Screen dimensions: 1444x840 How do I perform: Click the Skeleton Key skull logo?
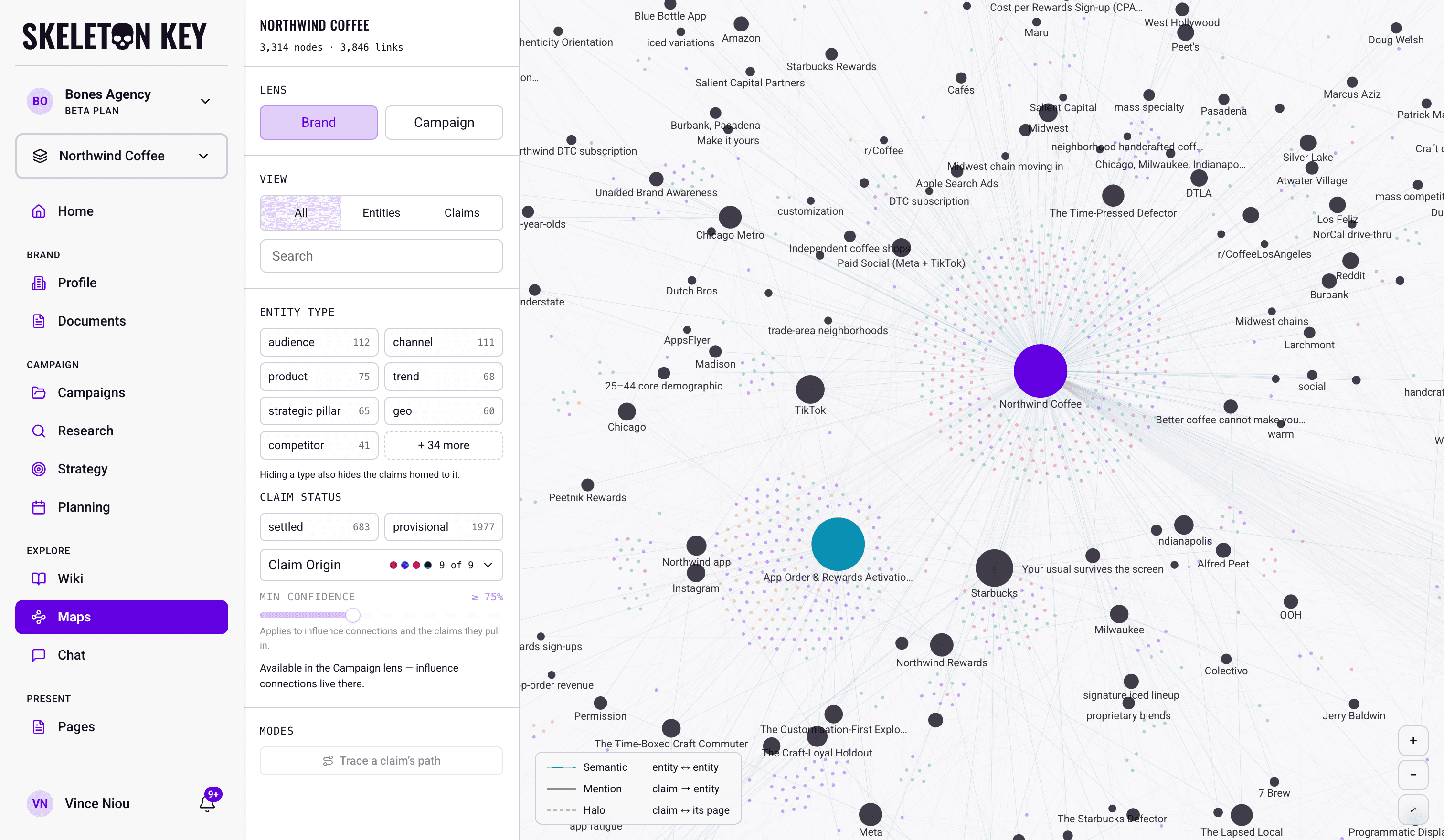[x=123, y=37]
